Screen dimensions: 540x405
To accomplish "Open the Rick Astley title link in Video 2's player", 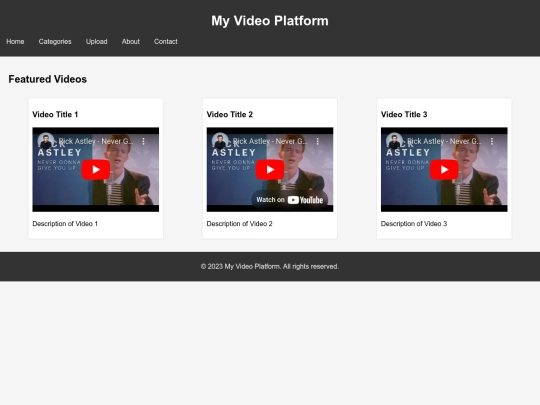I will click(x=270, y=141).
